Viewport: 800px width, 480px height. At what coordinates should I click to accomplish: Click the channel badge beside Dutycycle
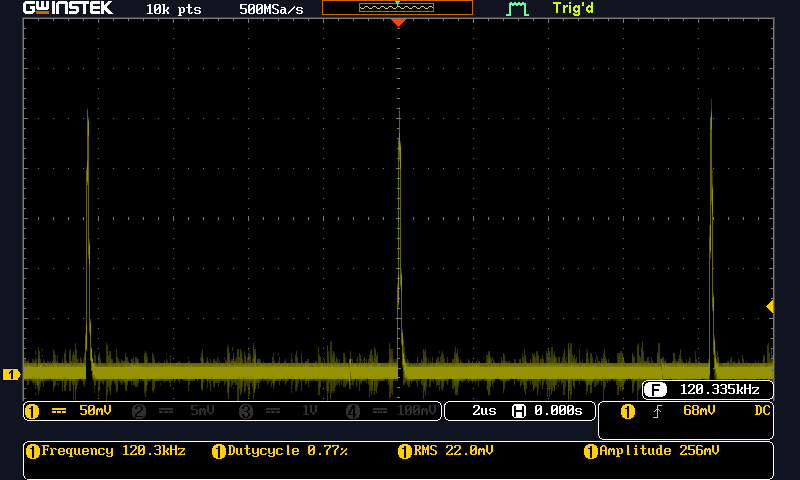[x=219, y=452]
